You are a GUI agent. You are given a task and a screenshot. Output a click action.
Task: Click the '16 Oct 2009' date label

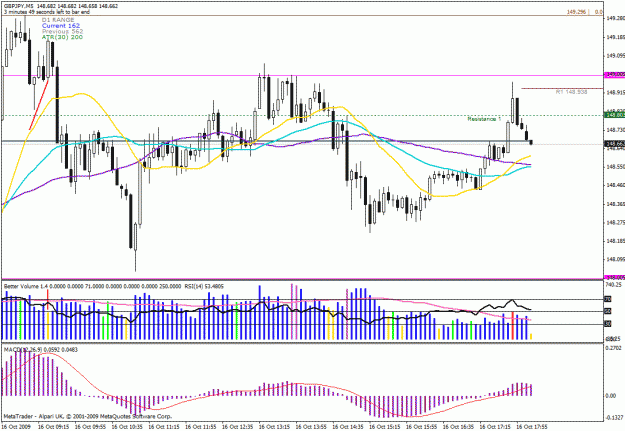click(x=16, y=427)
